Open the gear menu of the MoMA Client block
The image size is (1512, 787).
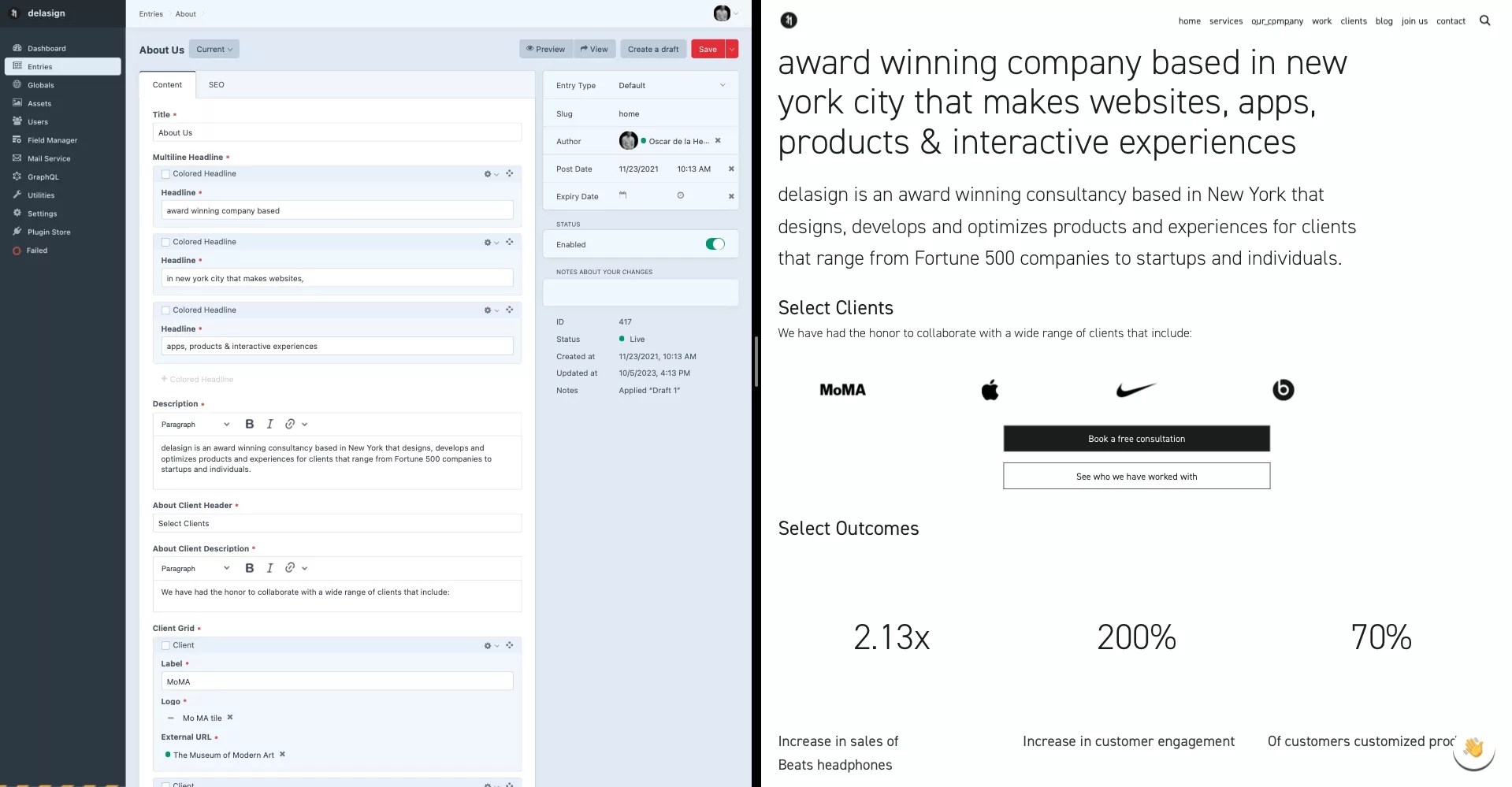491,646
